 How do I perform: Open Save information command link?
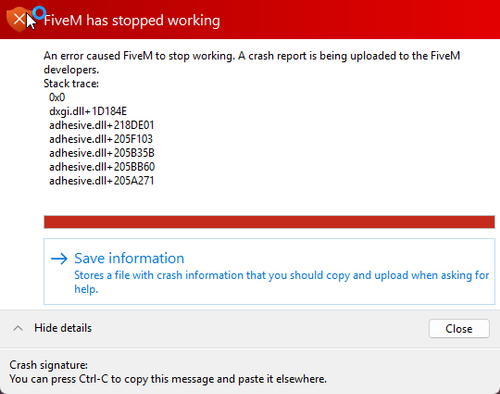click(x=269, y=271)
